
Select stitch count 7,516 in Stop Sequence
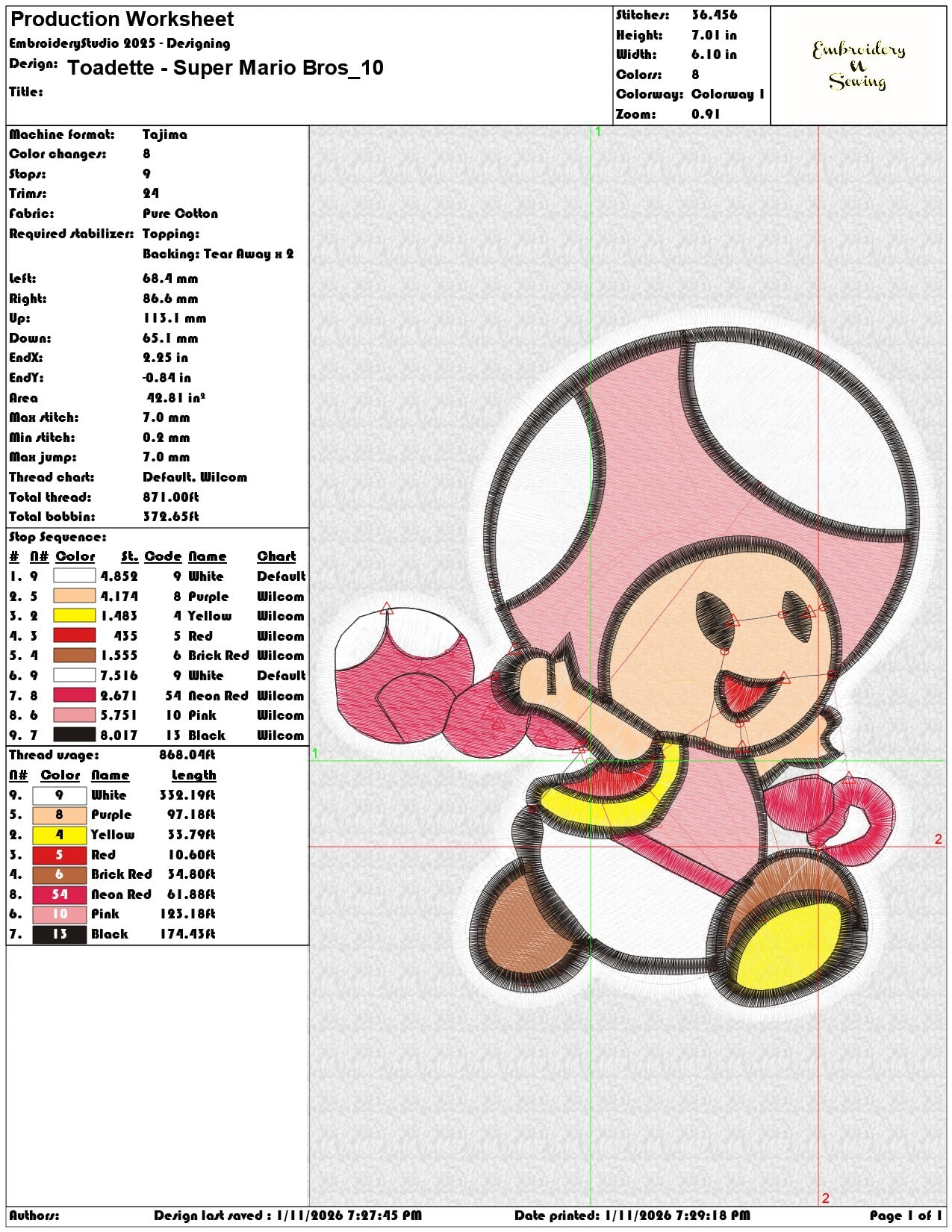tap(119, 676)
